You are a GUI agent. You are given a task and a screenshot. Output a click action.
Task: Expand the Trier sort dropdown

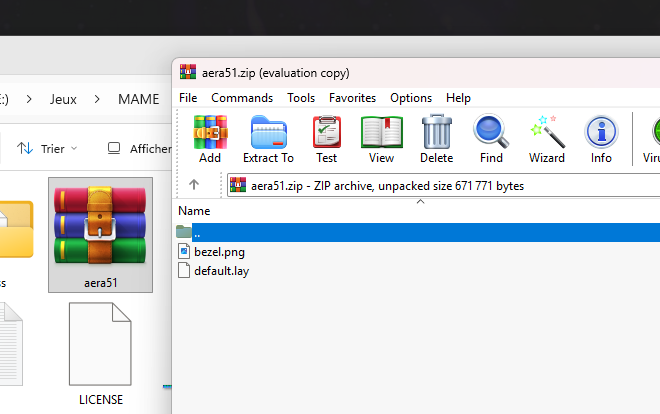[47, 149]
